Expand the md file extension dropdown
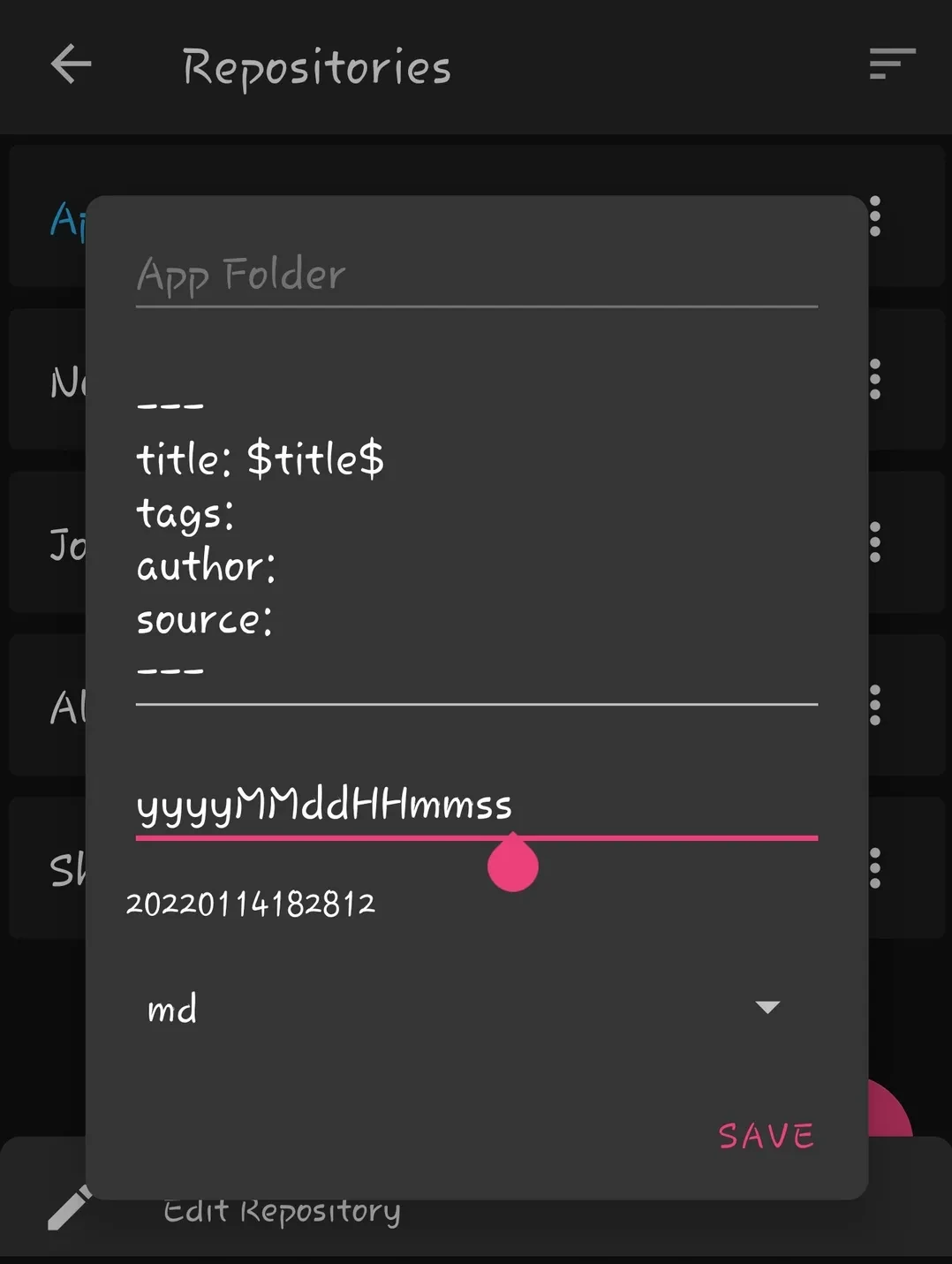Screen dimensions: 952x1264 (x=465, y=1008)
